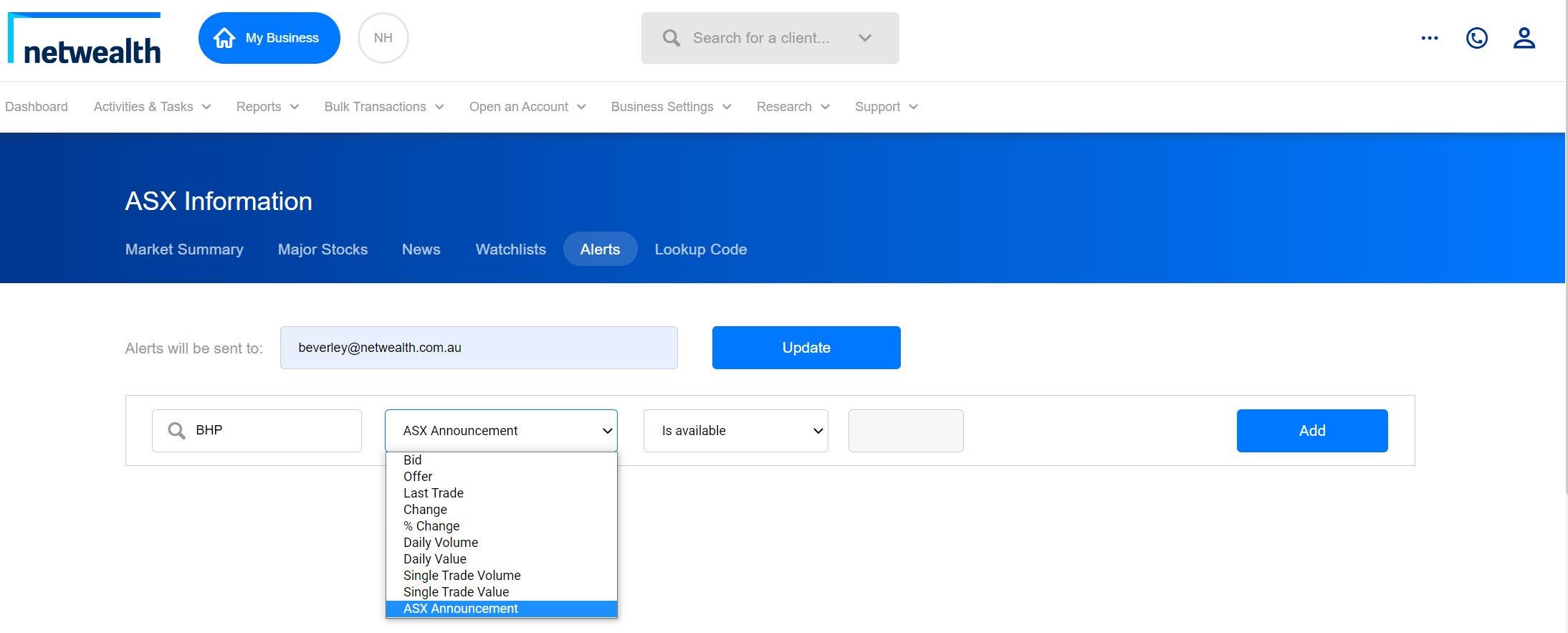1568x633 pixels.
Task: Choose Daily Volume option
Action: [502, 543]
